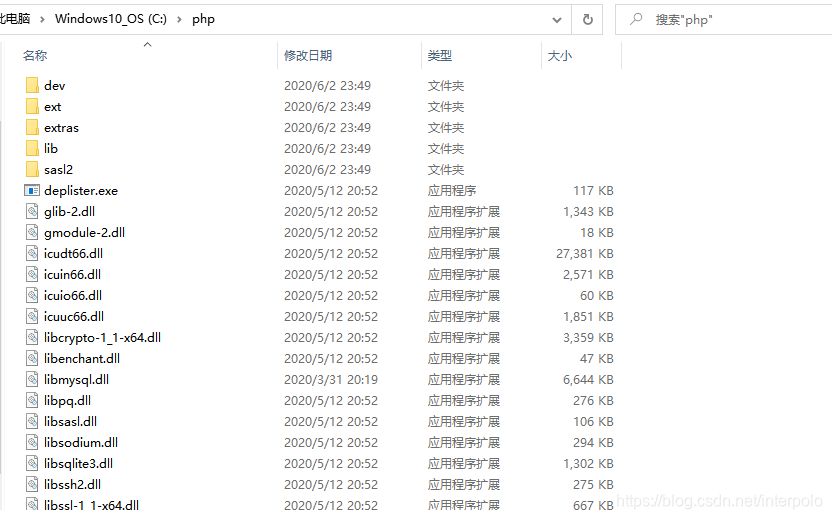
Task: Click the lib folder icon
Action: 32,149
